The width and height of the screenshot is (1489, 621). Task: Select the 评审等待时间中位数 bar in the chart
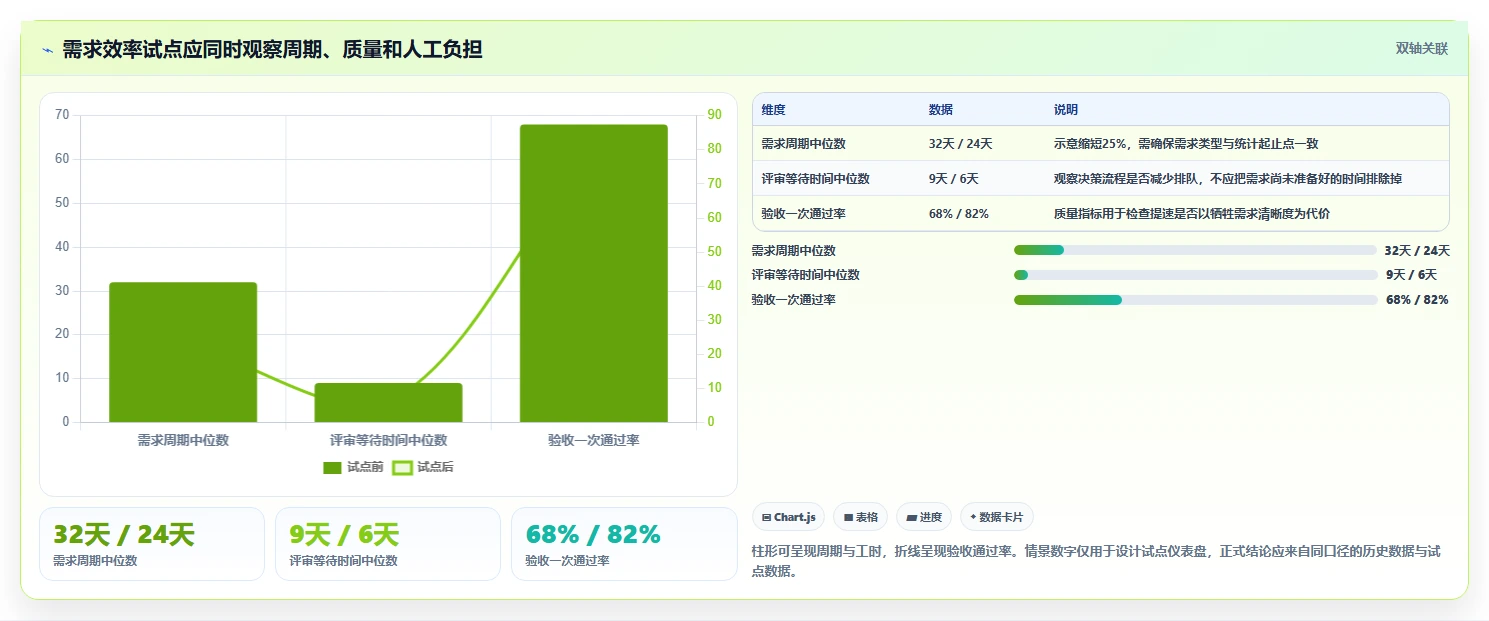388,402
